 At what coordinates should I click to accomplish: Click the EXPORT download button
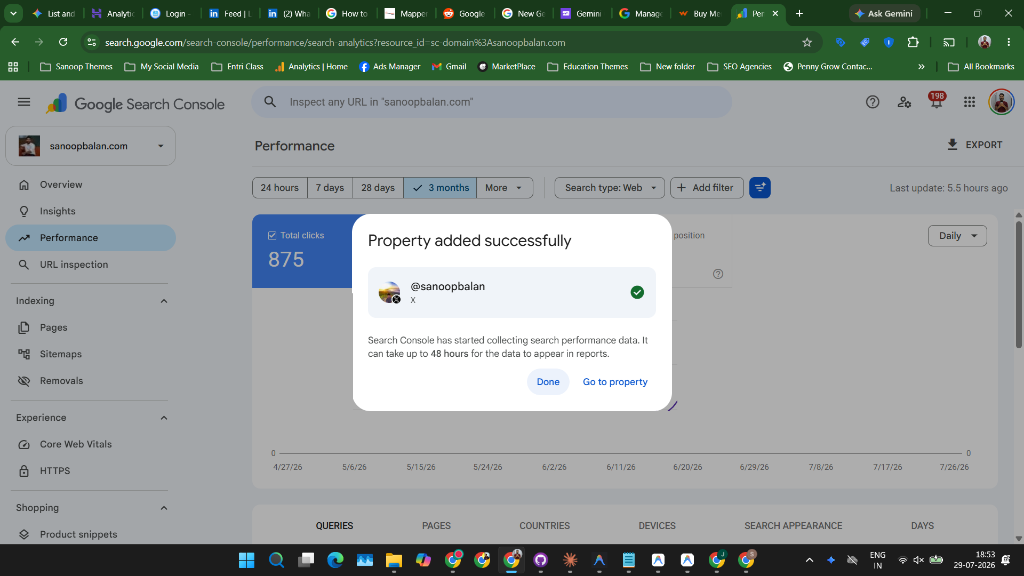click(x=974, y=144)
